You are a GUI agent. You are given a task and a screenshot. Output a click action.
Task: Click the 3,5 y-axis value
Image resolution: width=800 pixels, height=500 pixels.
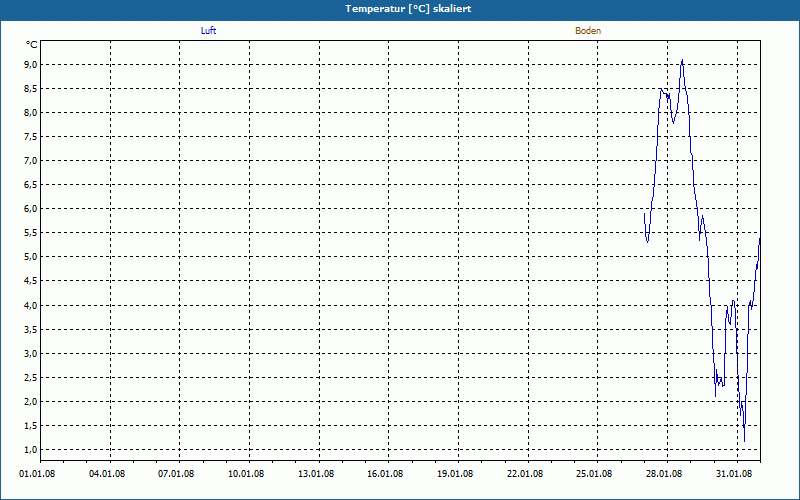point(31,330)
